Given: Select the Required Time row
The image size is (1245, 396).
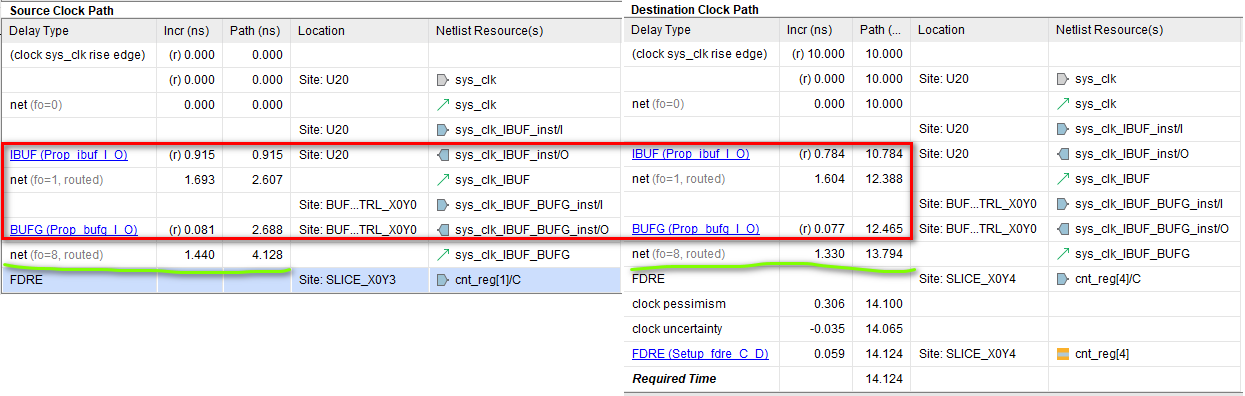Looking at the screenshot, I should [x=933, y=379].
